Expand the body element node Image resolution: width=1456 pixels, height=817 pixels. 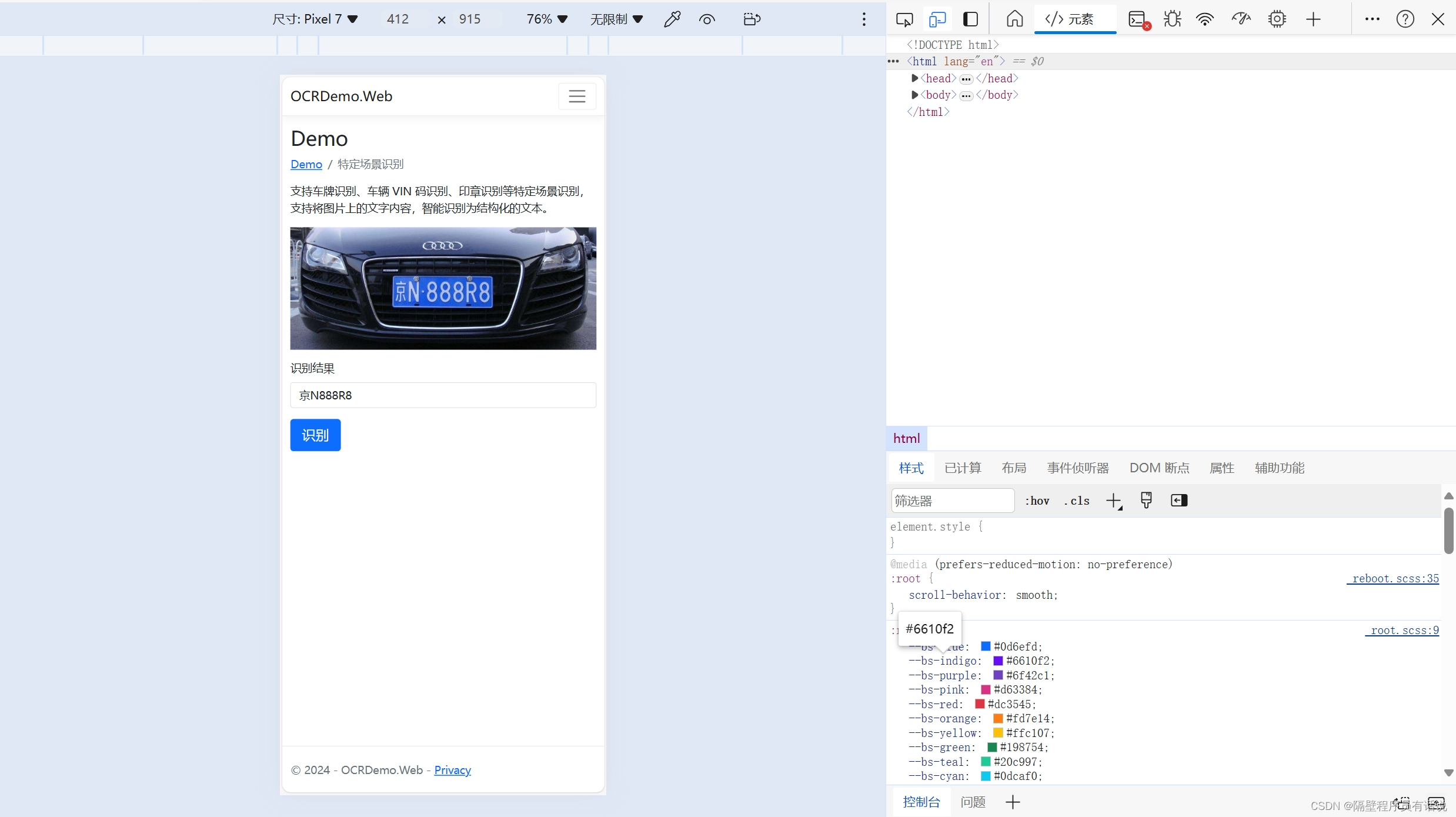pyautogui.click(x=914, y=95)
